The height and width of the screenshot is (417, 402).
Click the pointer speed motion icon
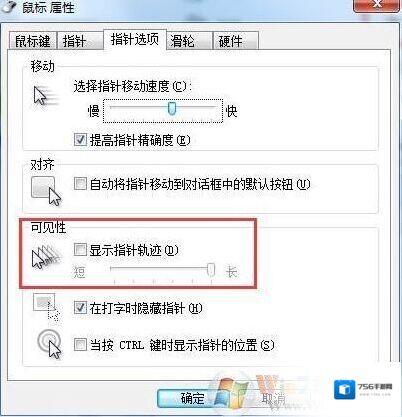click(x=46, y=96)
